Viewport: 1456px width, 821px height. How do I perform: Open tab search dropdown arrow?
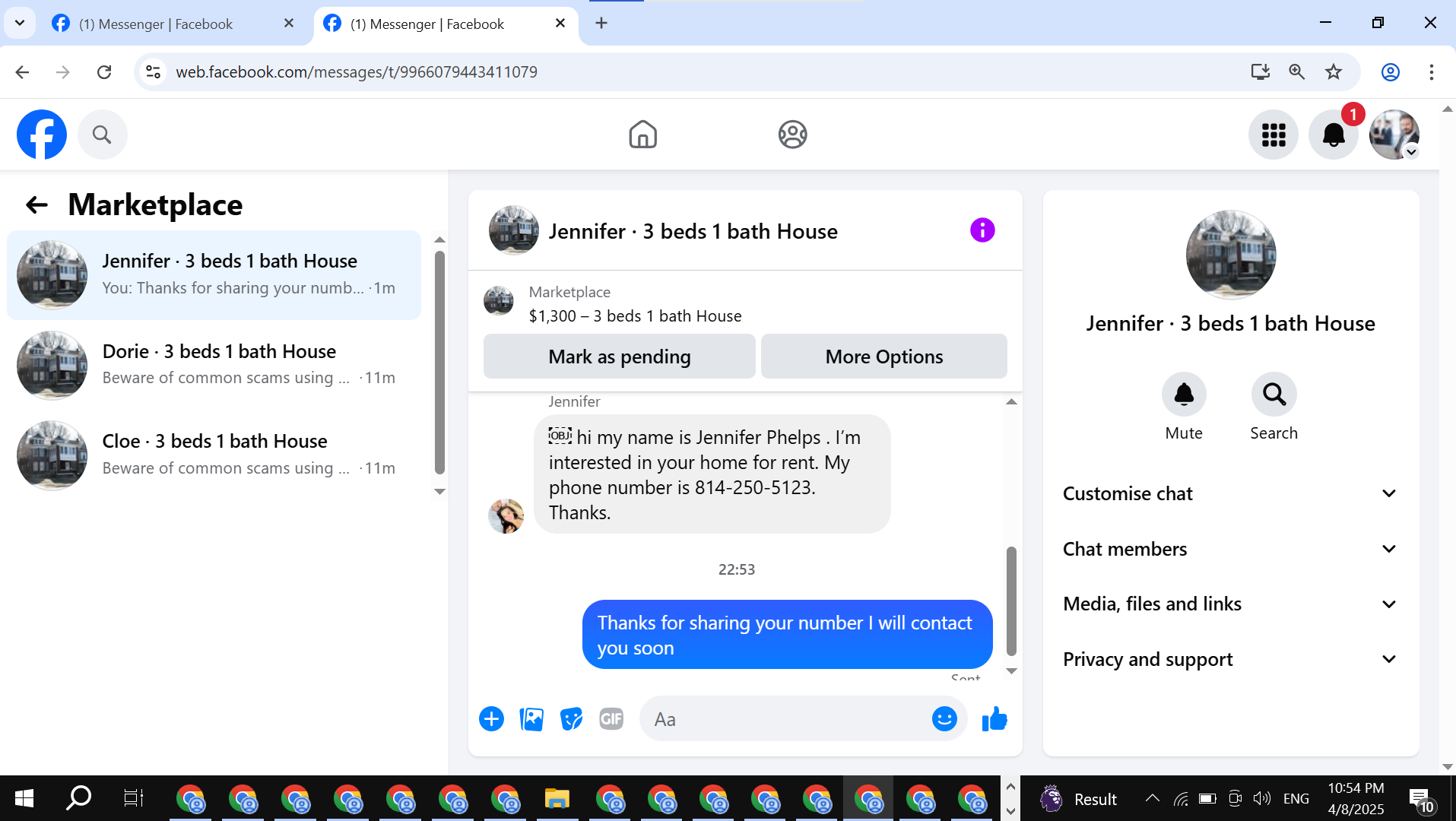coord(20,23)
